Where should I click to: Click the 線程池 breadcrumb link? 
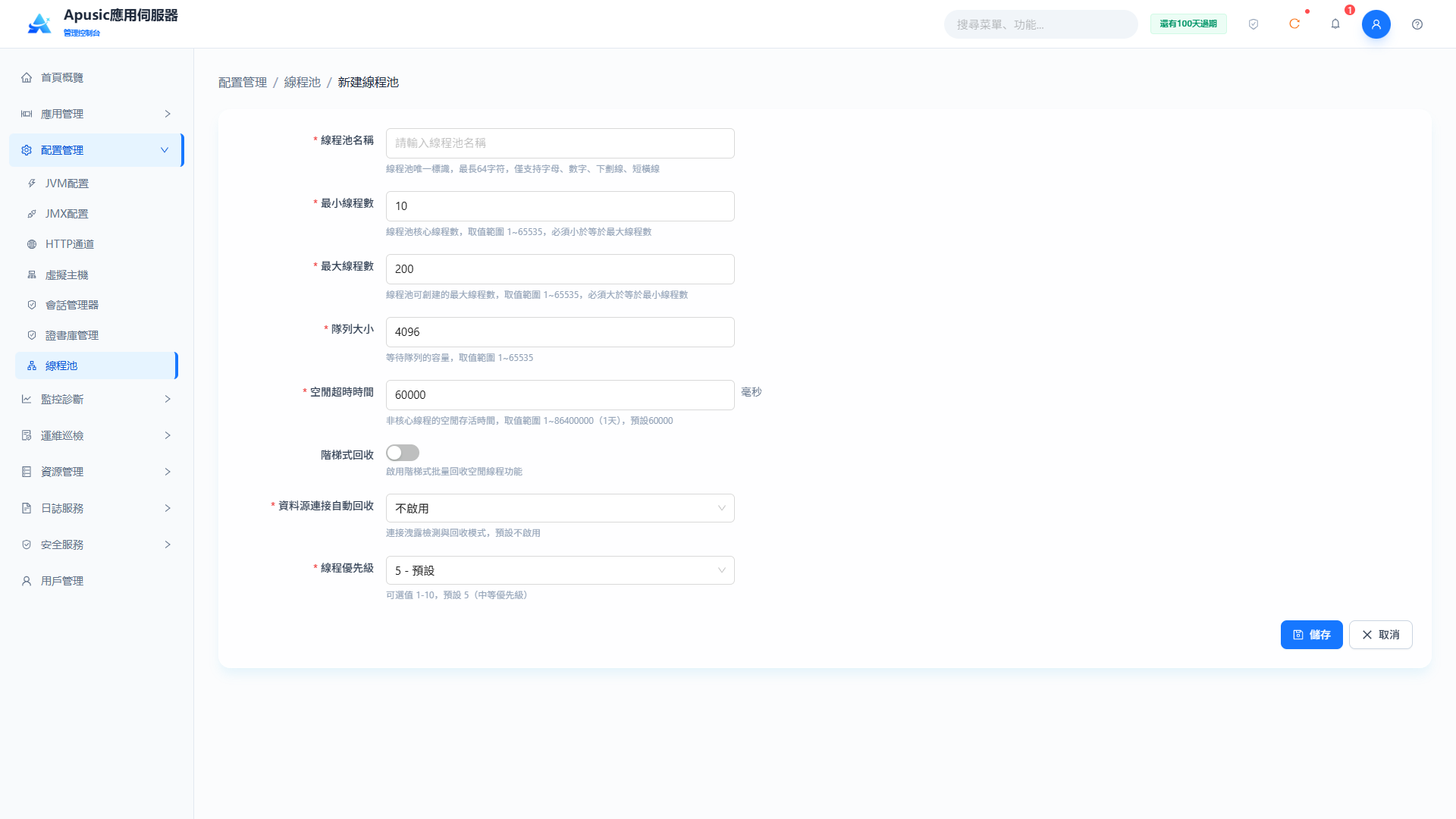coord(303,82)
